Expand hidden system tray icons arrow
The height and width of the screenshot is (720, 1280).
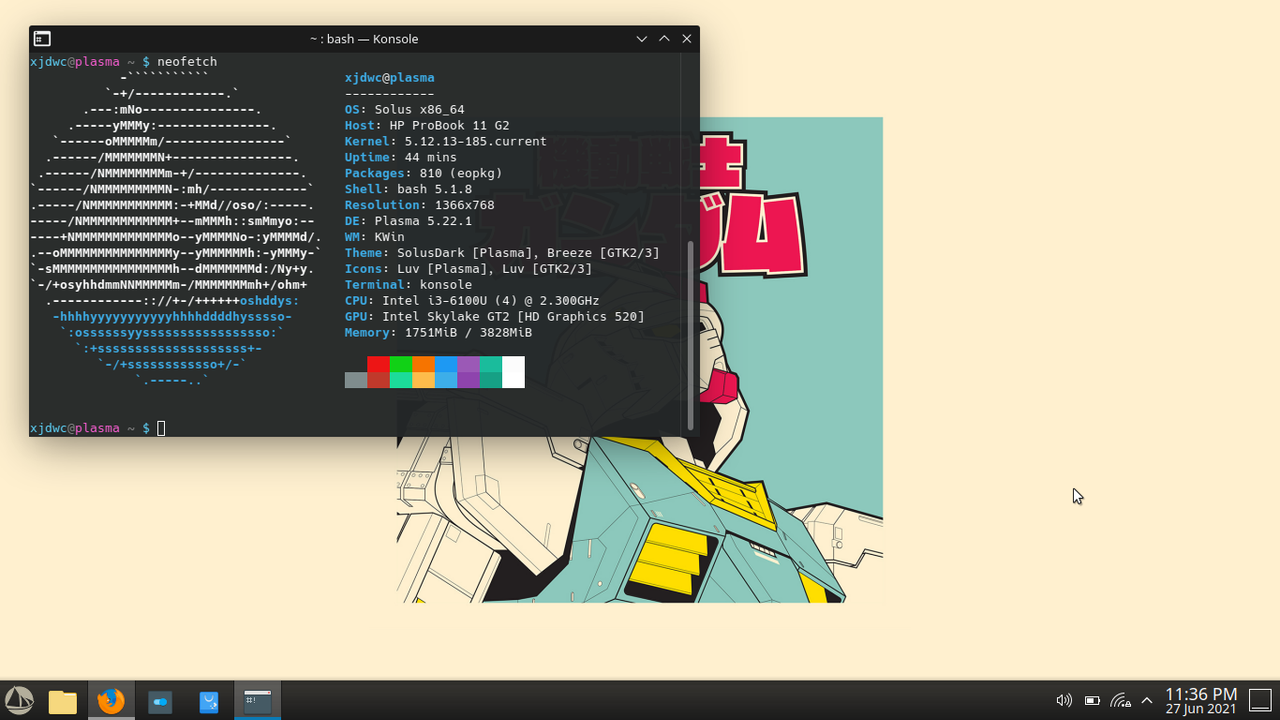pos(1147,701)
